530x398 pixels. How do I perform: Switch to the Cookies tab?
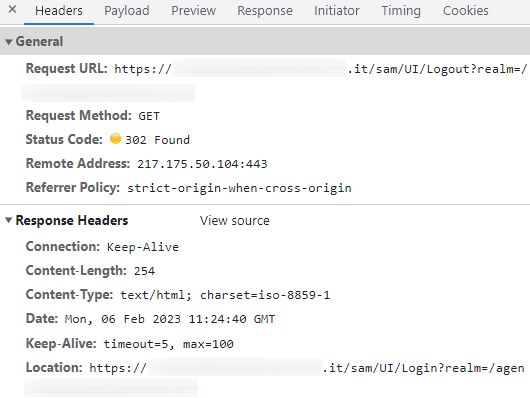pos(465,11)
